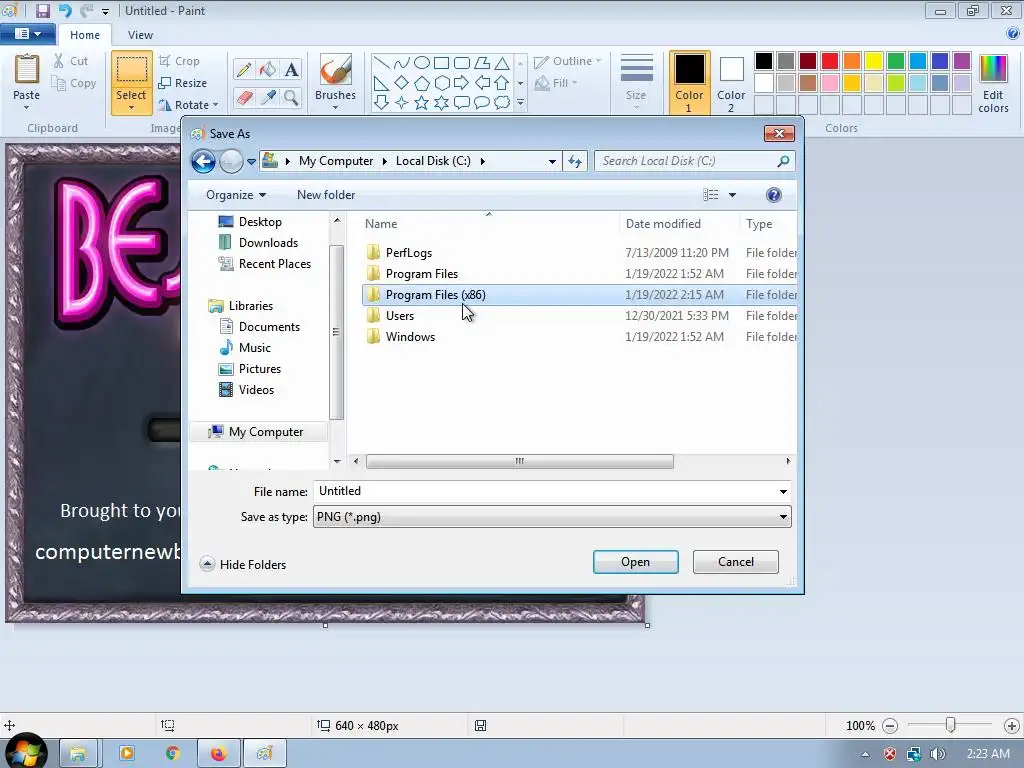Pick the Eraser tool
The image size is (1024, 768).
tap(244, 98)
